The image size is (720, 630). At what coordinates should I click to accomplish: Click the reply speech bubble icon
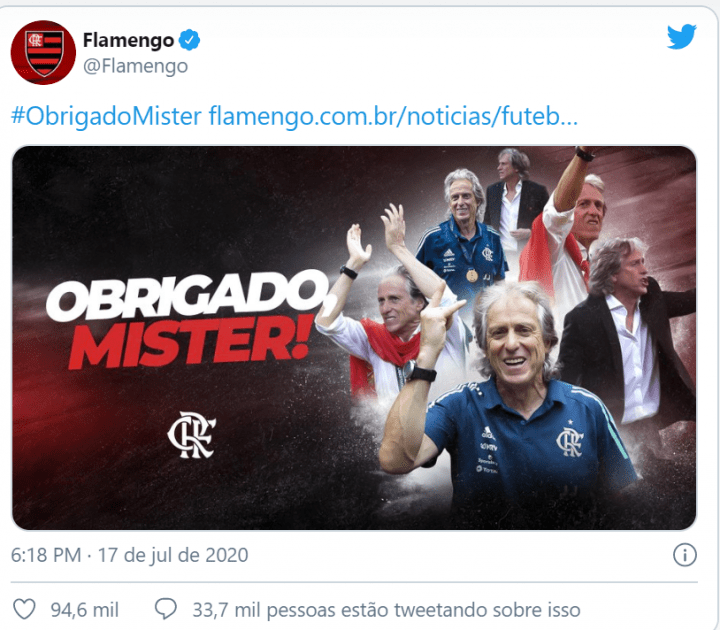(165, 609)
